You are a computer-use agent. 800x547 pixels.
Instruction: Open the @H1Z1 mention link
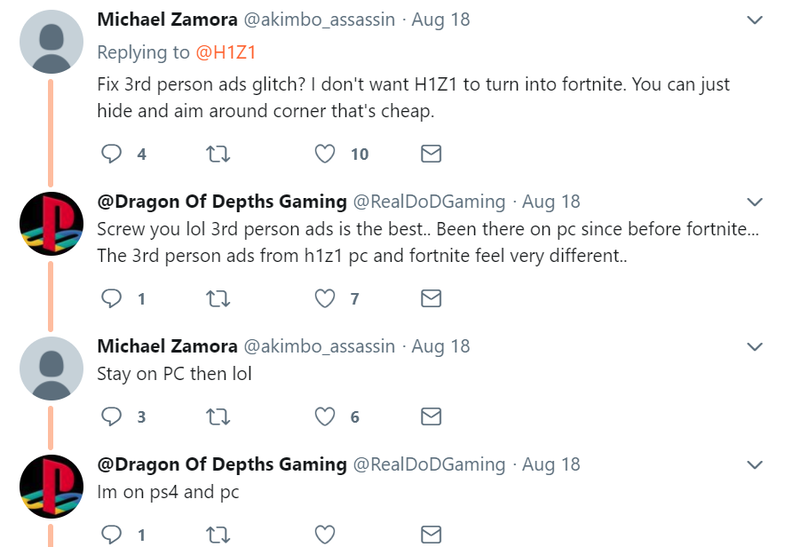(x=226, y=53)
